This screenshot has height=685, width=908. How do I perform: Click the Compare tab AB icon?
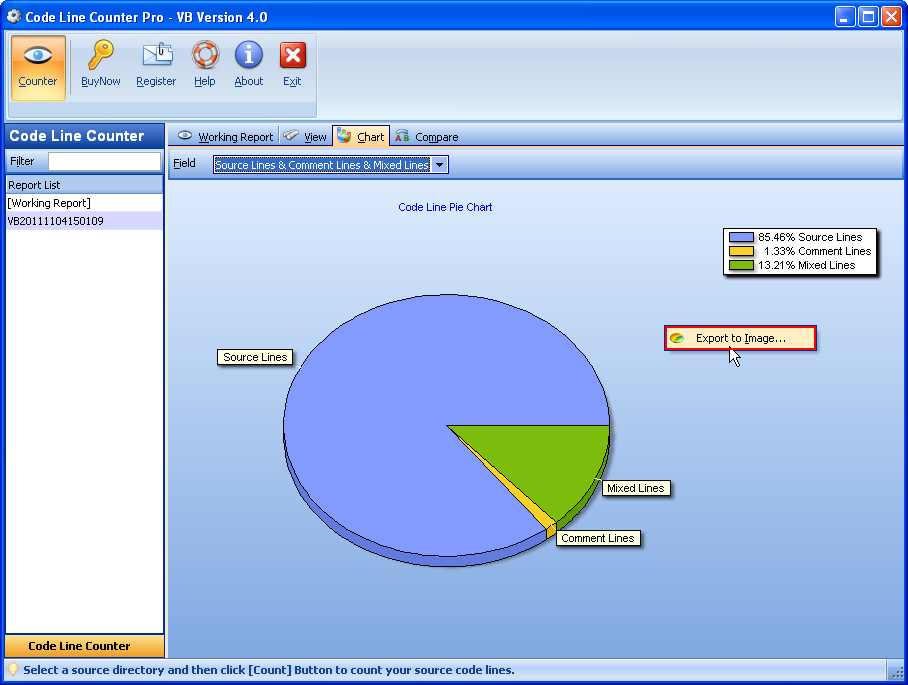coord(402,136)
